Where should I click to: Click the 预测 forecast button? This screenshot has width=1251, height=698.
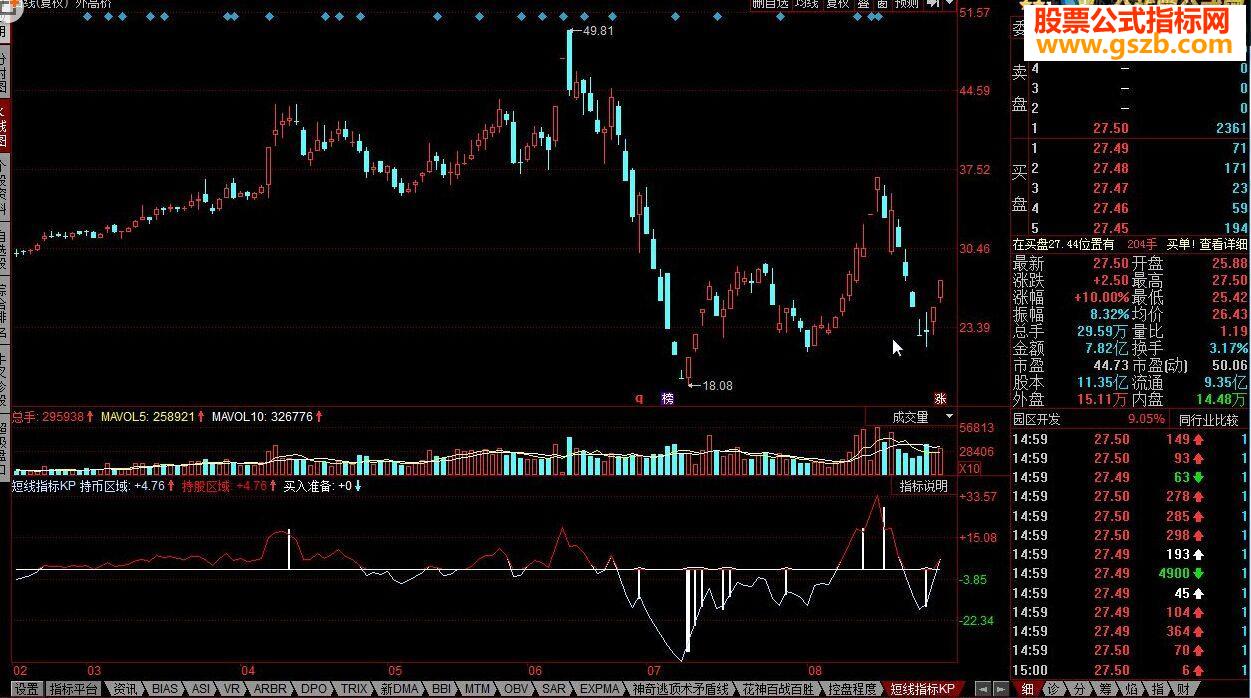906,4
